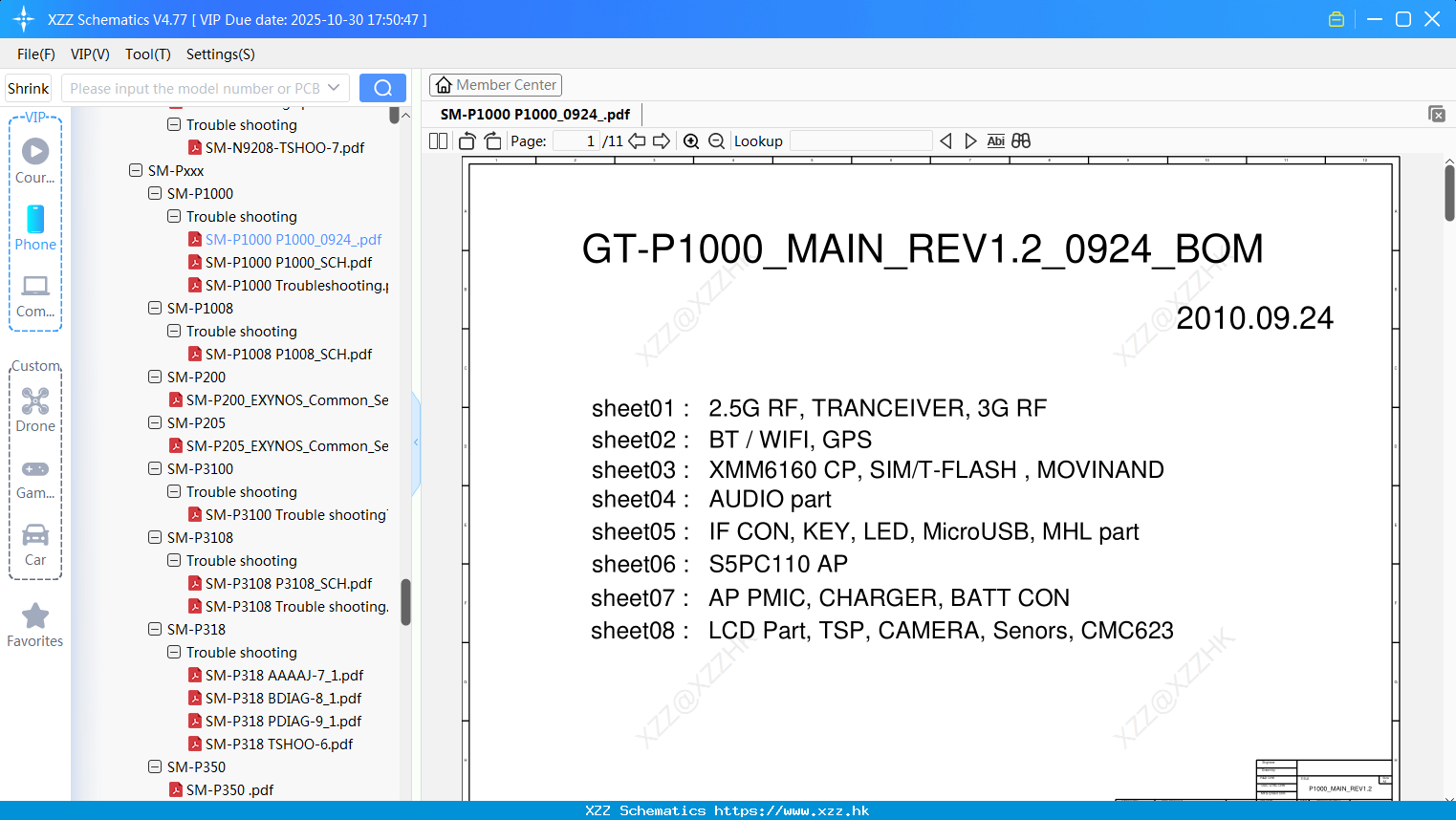Click the XZZ website link in footer
This screenshot has height=820, width=1456.
792,810
